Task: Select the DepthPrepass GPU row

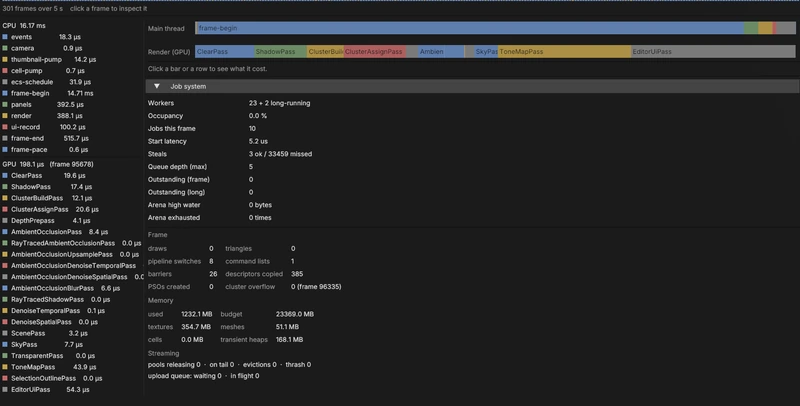Action: tap(46, 220)
